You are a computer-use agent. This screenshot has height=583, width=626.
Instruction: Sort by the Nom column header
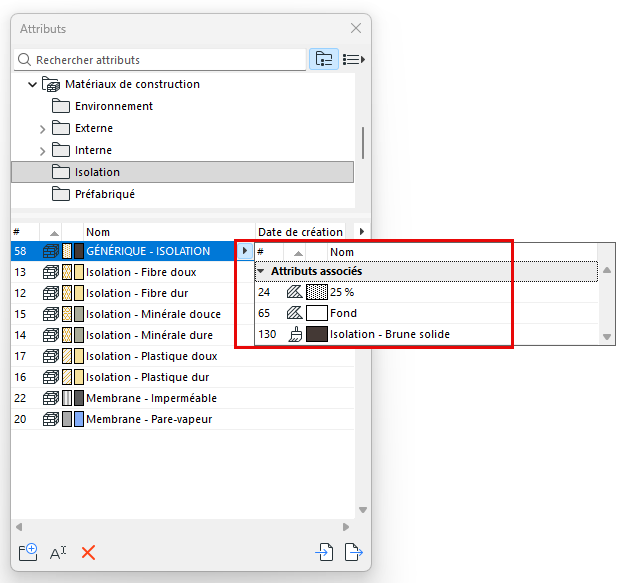[x=169, y=232]
